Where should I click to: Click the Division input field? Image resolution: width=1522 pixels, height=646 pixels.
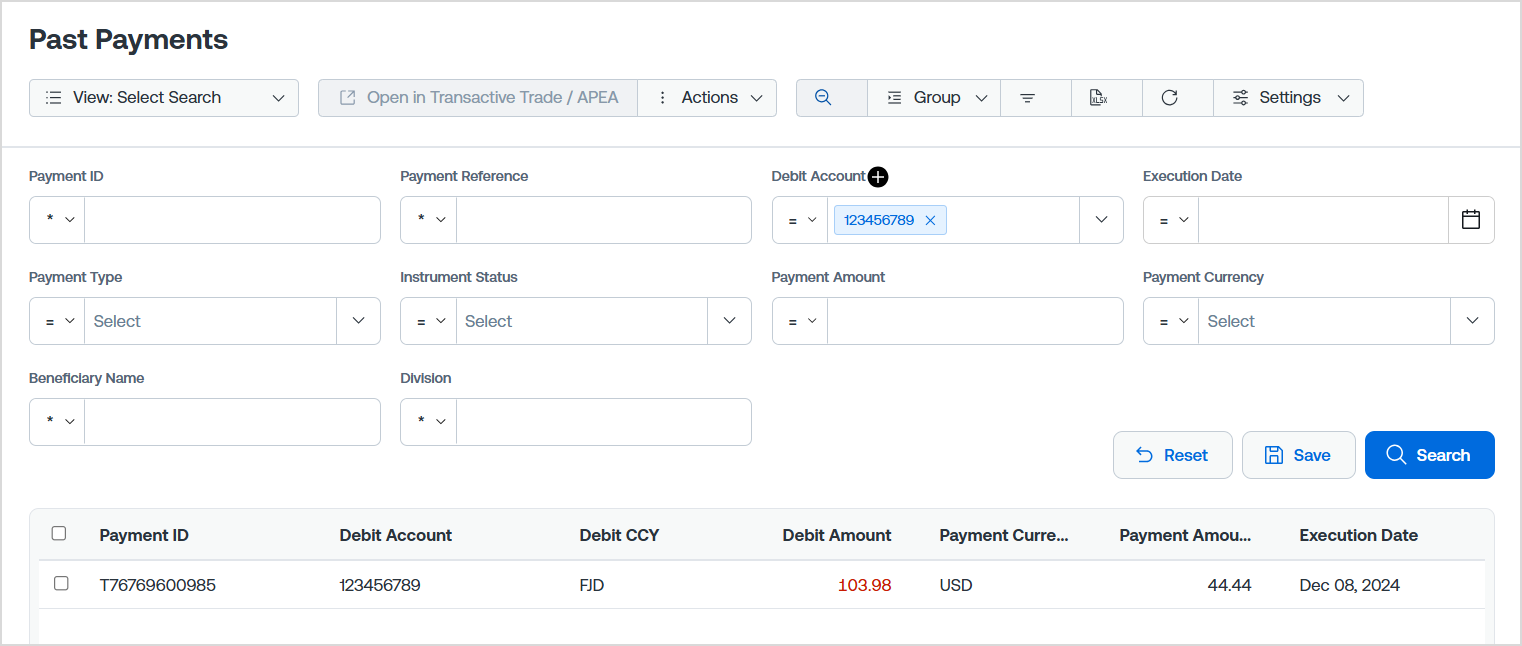tap(603, 422)
